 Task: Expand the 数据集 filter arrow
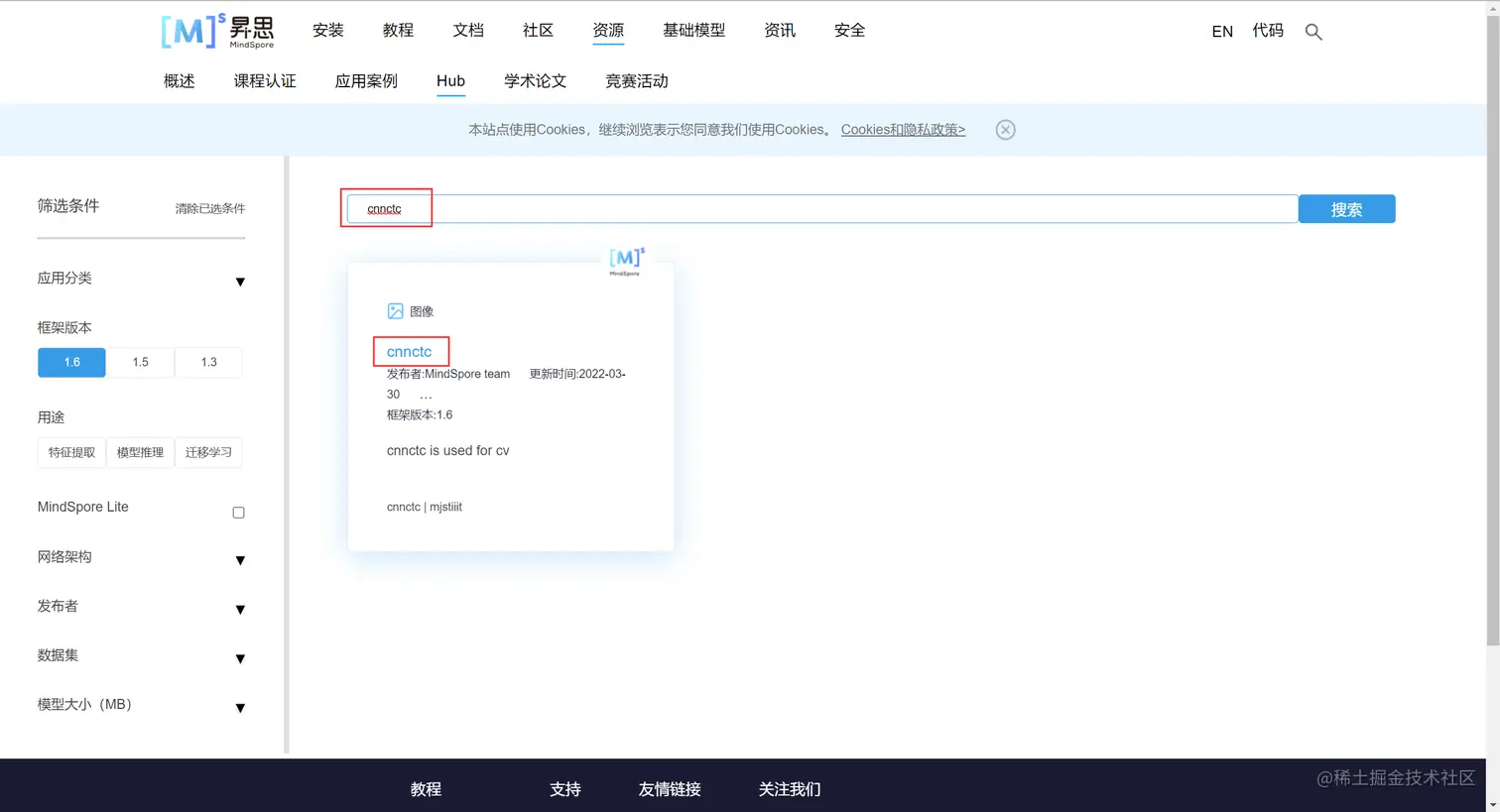(240, 659)
